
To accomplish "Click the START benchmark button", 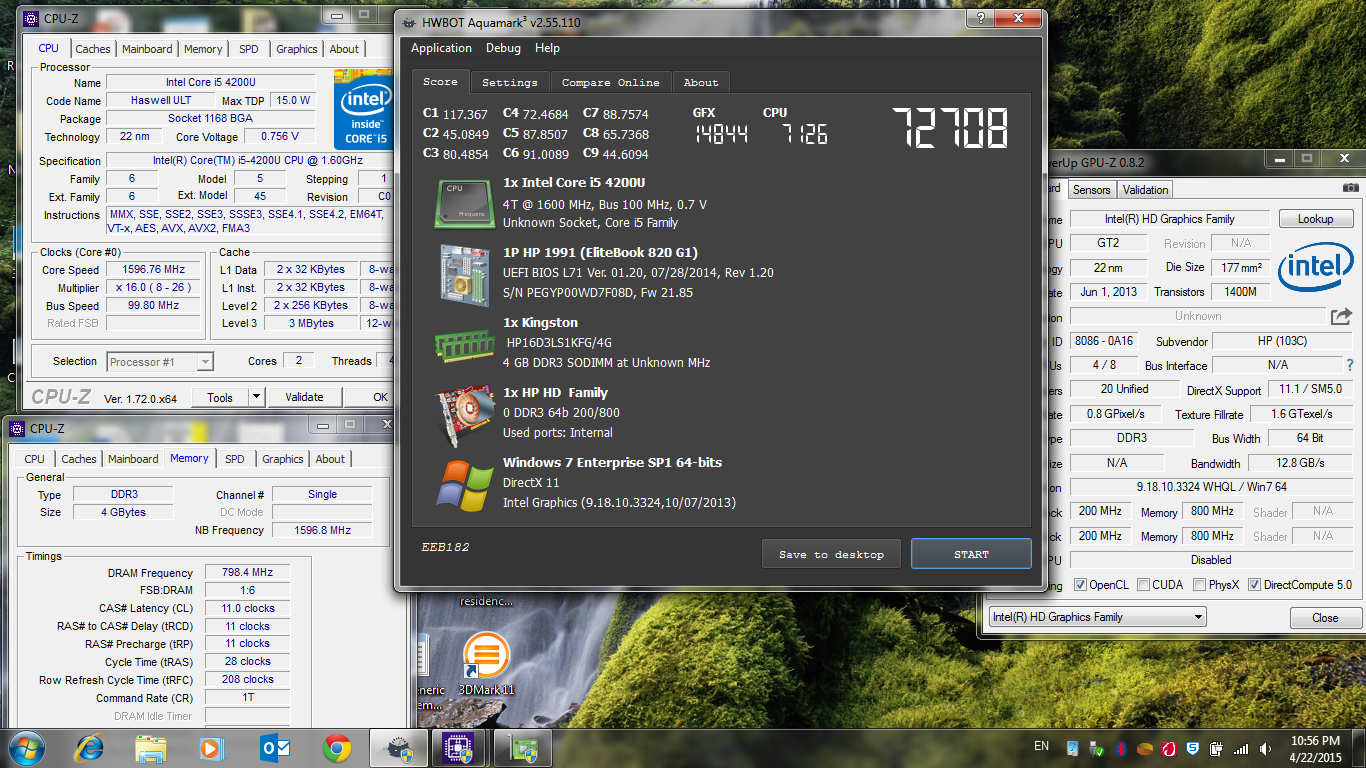I will pos(971,554).
